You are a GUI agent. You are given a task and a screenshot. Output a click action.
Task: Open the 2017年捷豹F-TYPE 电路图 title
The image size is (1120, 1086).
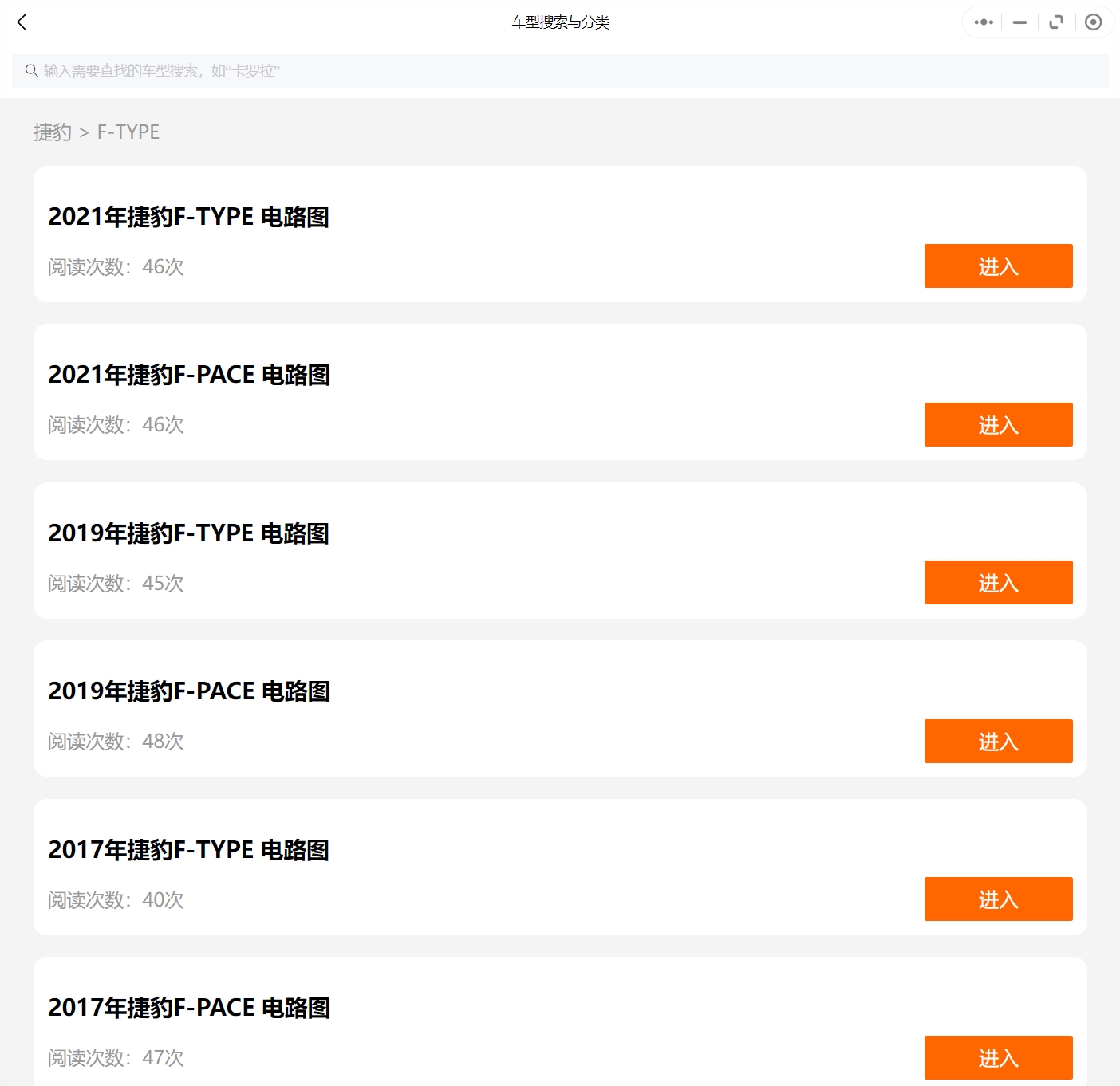point(188,850)
